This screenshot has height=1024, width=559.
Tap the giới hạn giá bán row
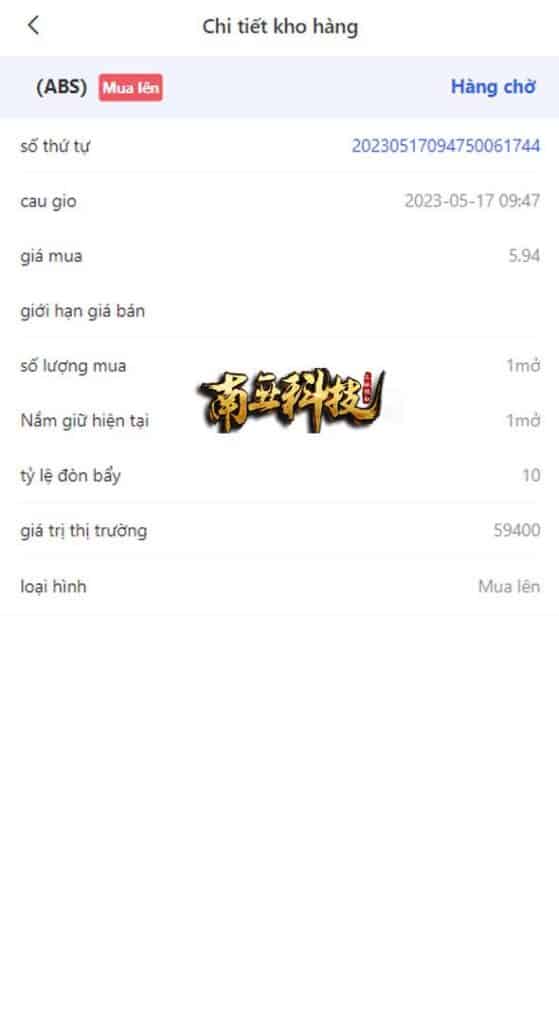(280, 311)
